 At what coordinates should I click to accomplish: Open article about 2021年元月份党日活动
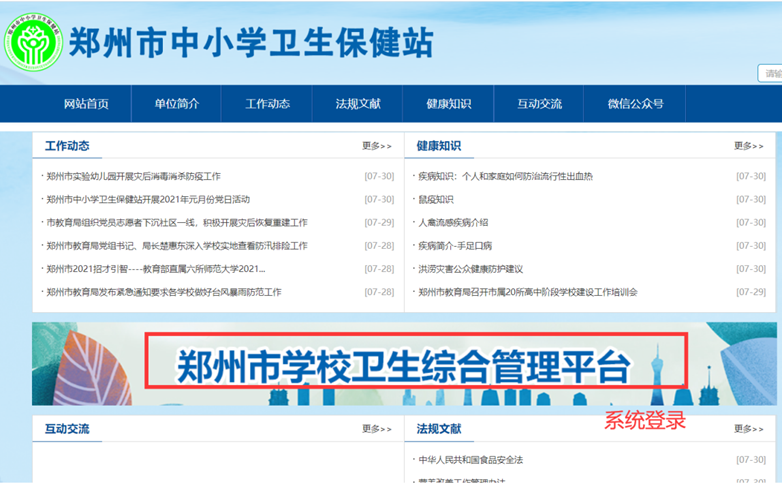pos(148,200)
